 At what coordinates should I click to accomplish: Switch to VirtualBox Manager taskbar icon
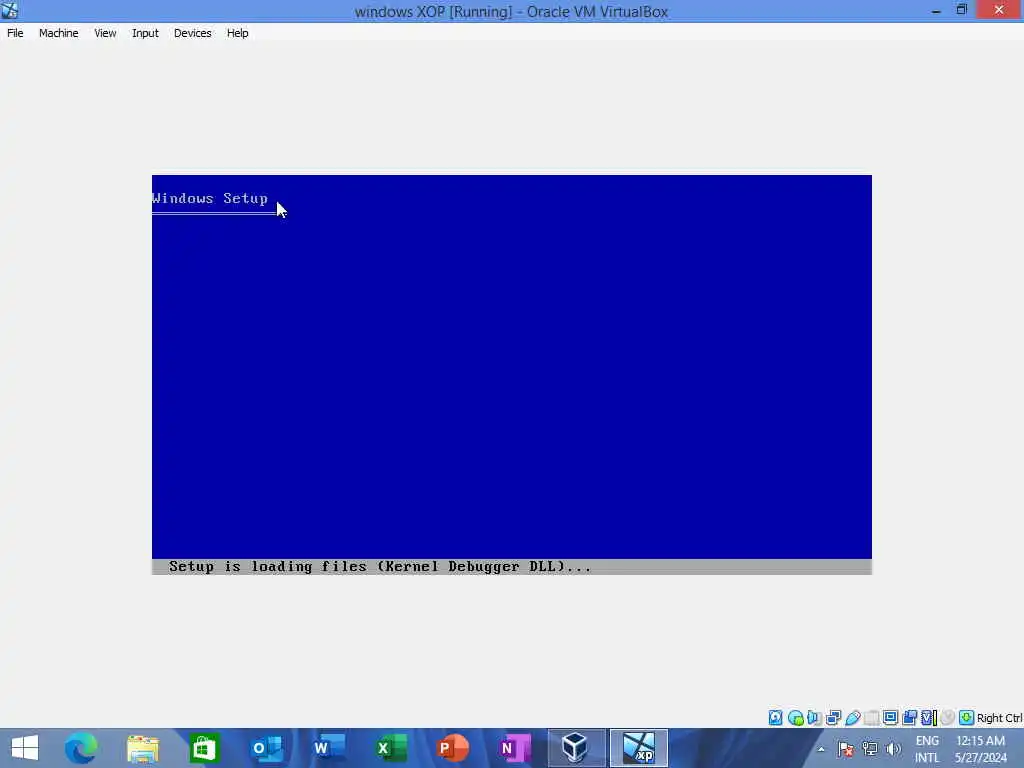pos(576,748)
